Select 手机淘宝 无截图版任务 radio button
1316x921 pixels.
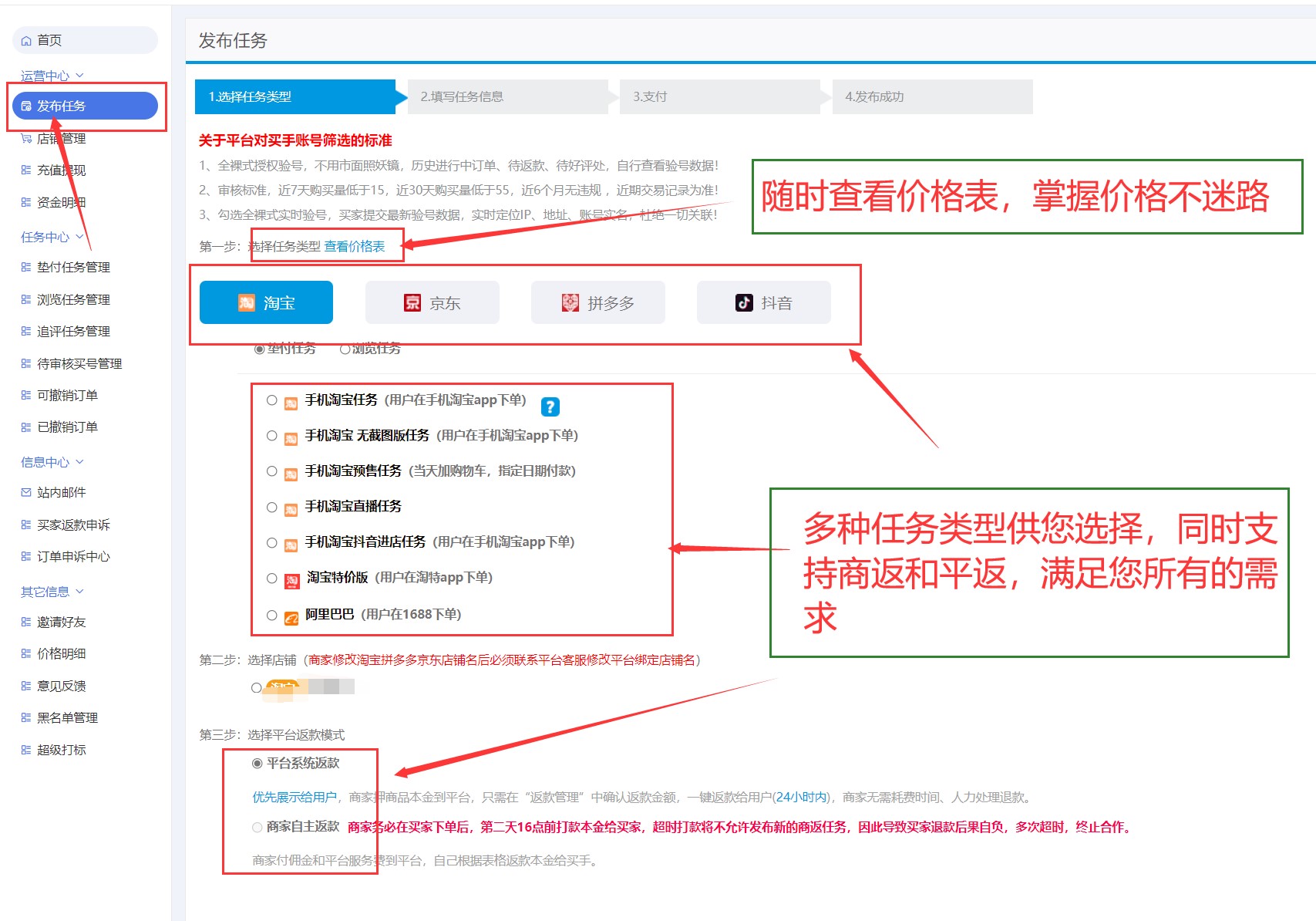[272, 436]
